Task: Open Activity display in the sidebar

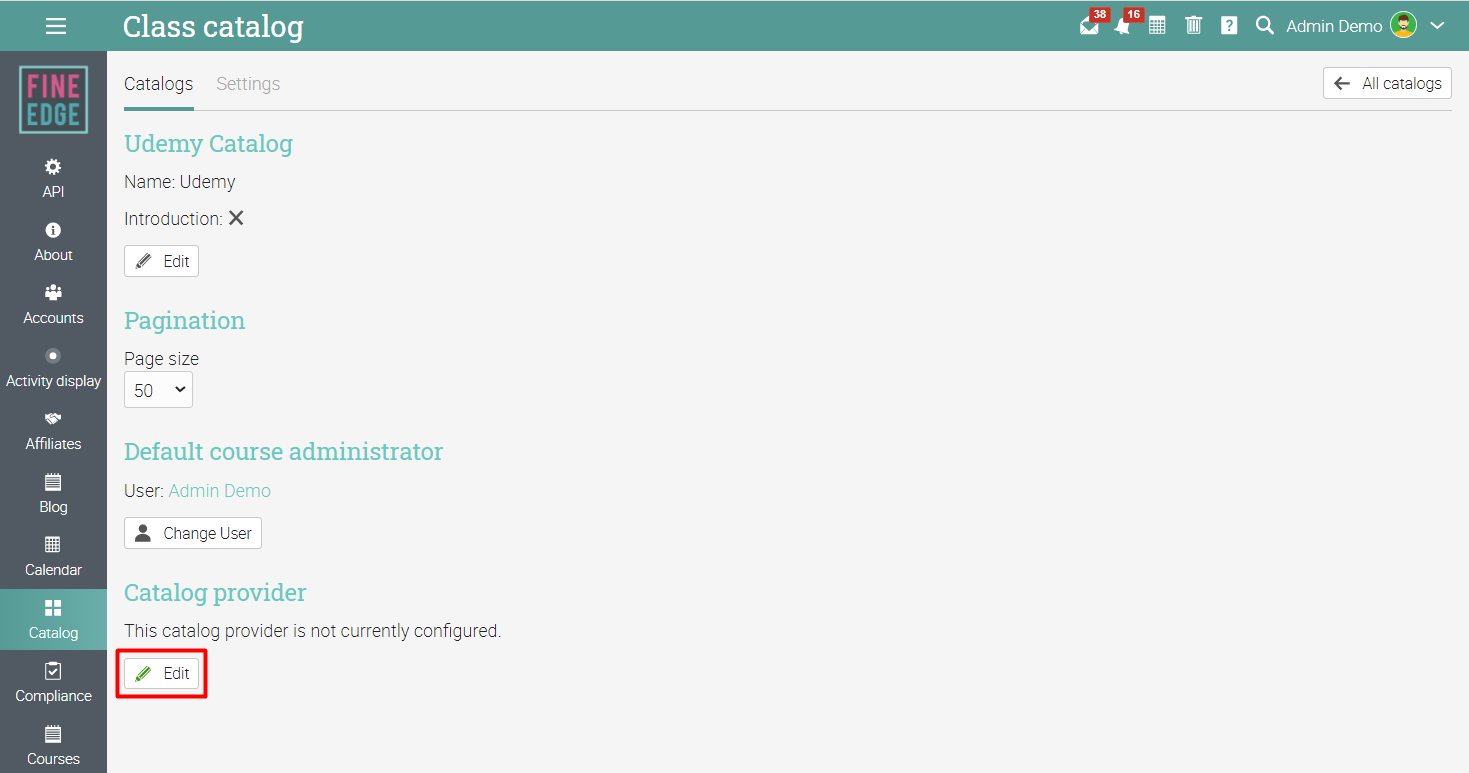Action: click(53, 368)
